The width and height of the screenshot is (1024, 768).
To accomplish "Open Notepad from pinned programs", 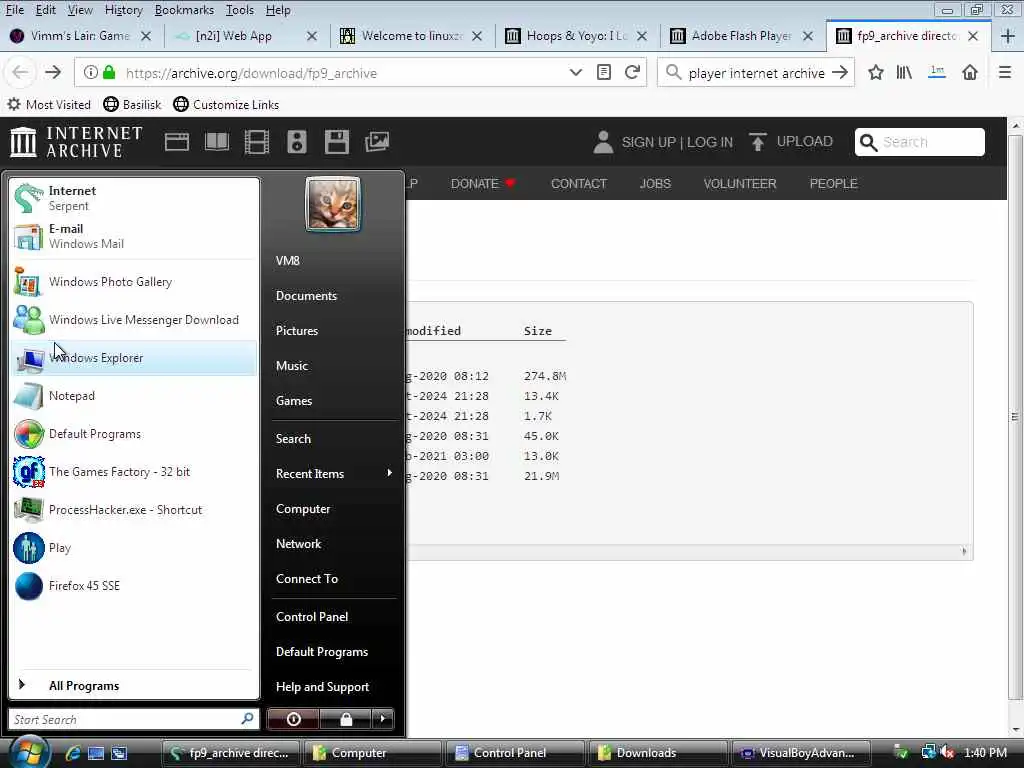I will tap(134, 396).
